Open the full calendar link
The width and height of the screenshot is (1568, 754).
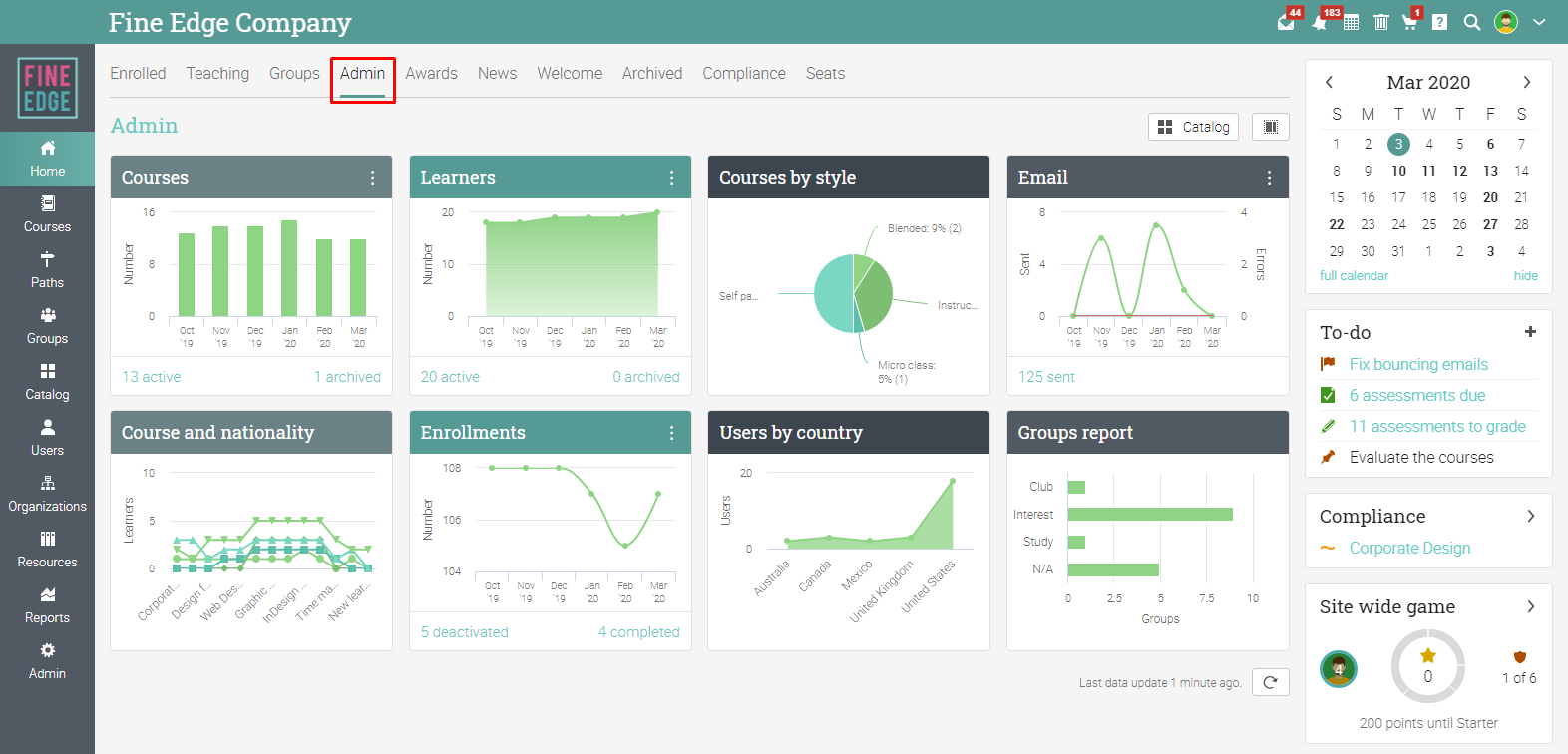tap(1354, 276)
